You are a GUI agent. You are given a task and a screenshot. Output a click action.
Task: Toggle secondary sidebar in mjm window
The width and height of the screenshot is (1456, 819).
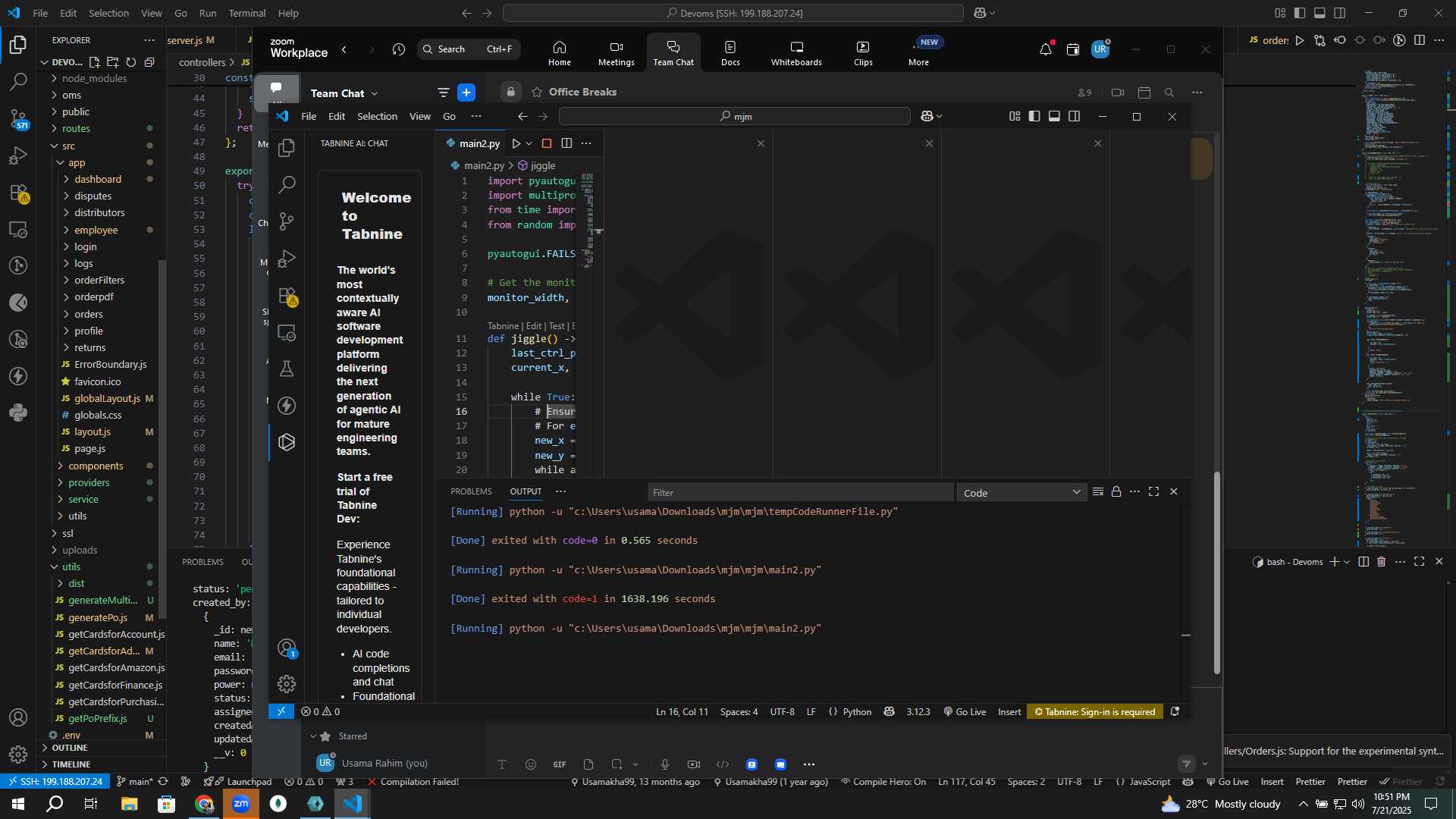point(1074,116)
